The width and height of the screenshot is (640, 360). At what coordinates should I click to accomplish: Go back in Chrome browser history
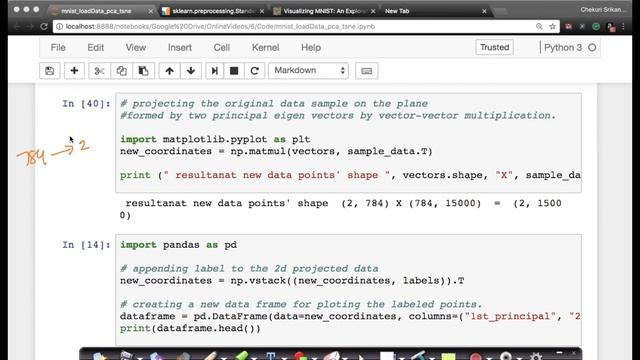click(x=17, y=27)
